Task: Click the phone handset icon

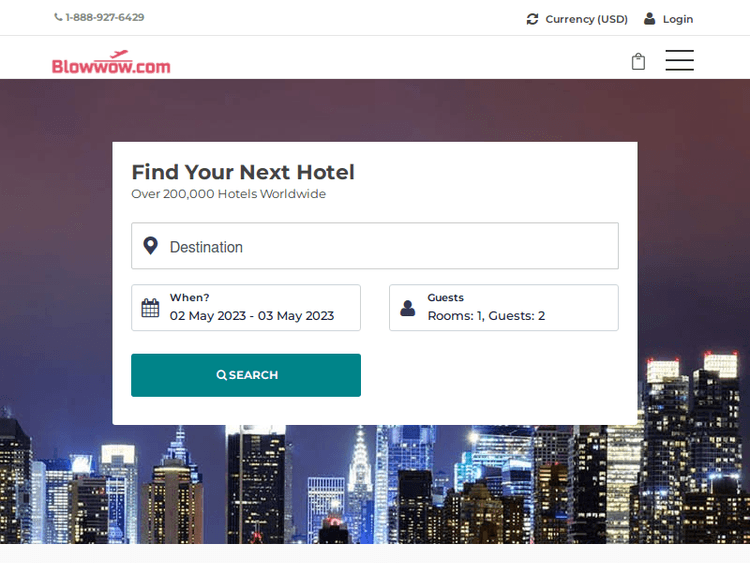Action: pyautogui.click(x=58, y=18)
